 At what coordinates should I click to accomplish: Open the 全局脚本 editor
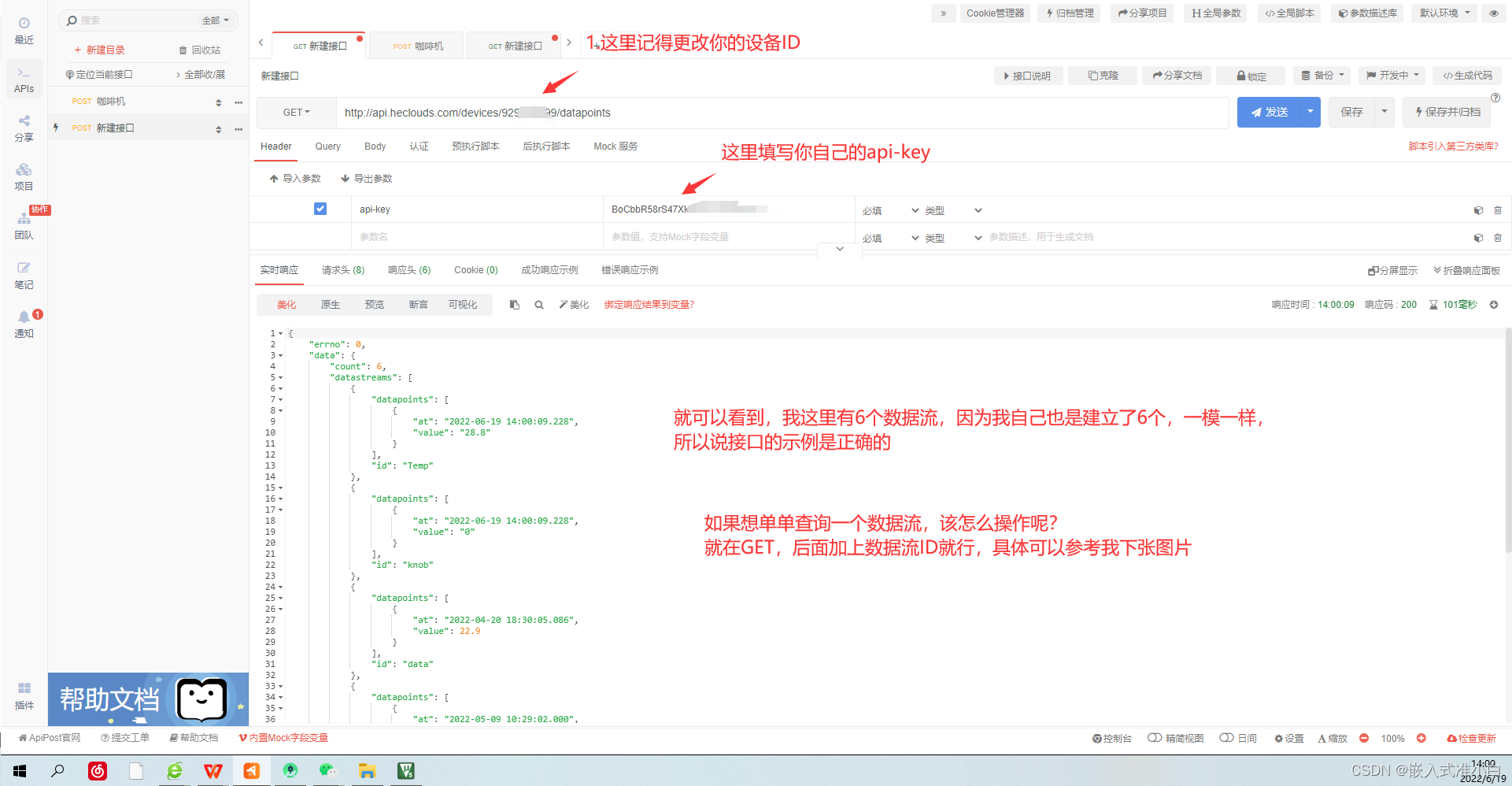(1288, 13)
